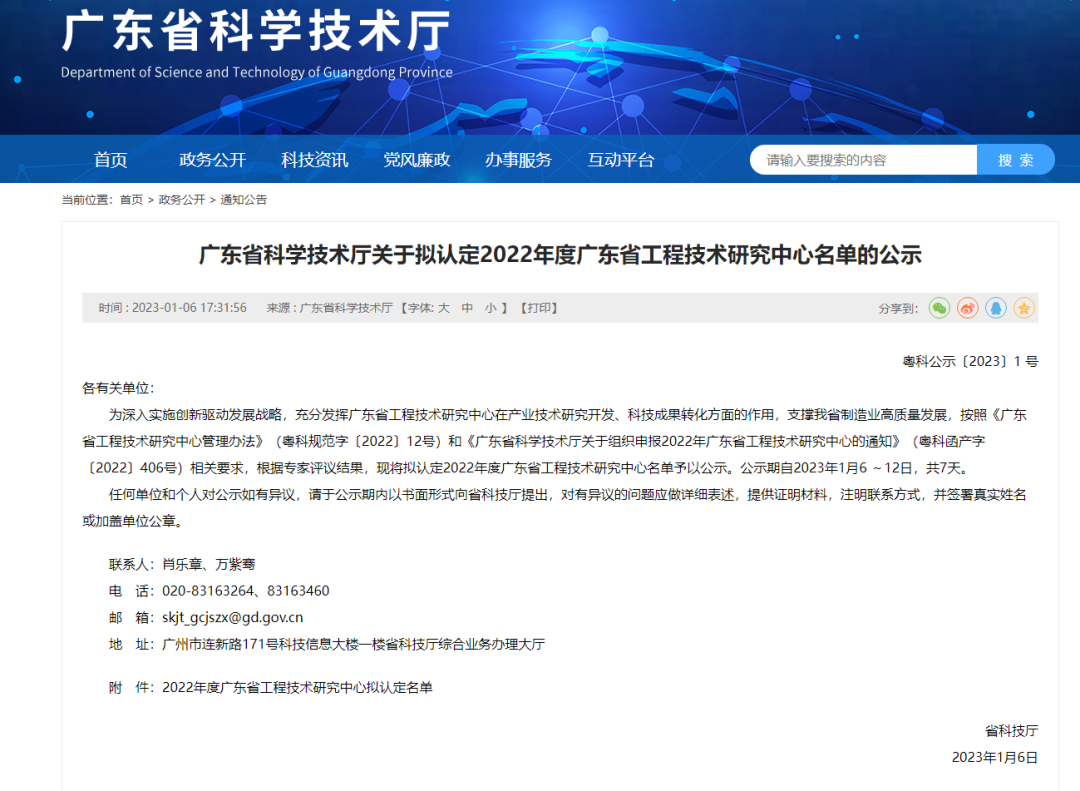
Task: Set font size to 小
Action: click(490, 308)
